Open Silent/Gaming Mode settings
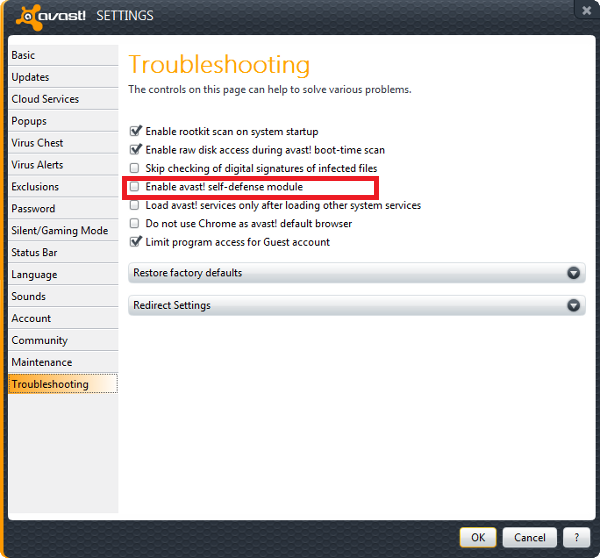 [x=63, y=230]
